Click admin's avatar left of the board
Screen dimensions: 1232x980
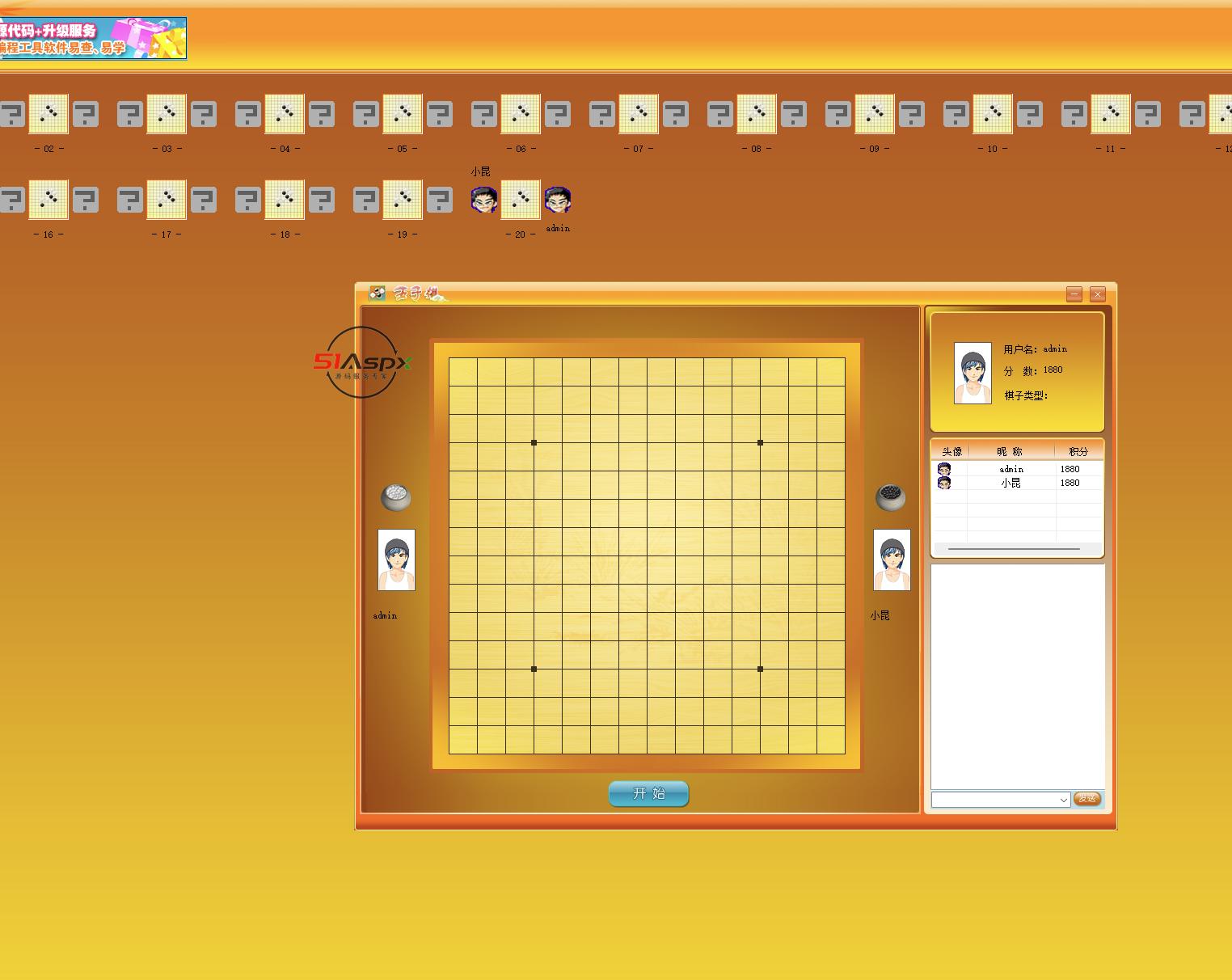(x=396, y=560)
